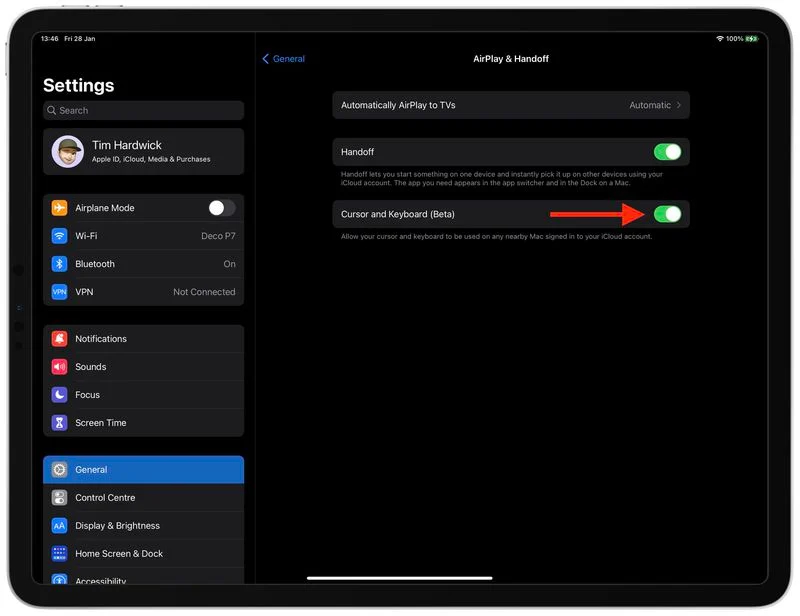Tap the 13:46 clock in status bar
The width and height of the screenshot is (800, 616).
point(49,39)
